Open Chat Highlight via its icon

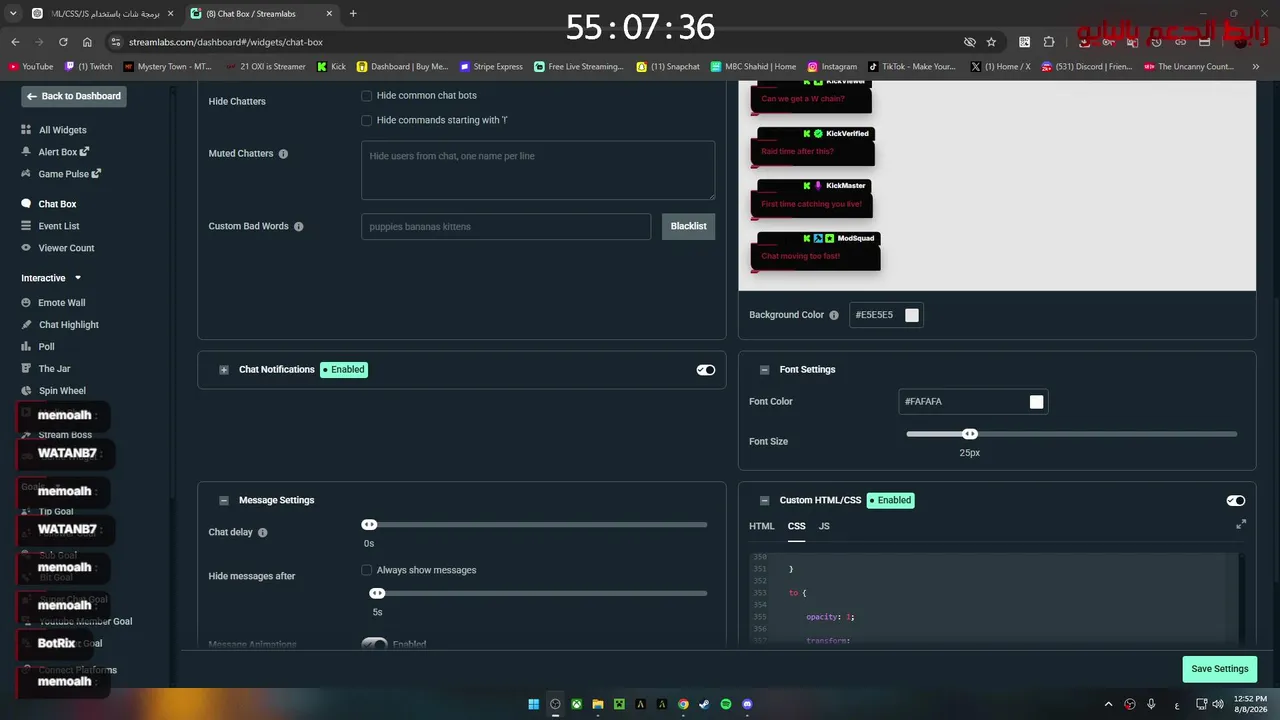(x=26, y=325)
